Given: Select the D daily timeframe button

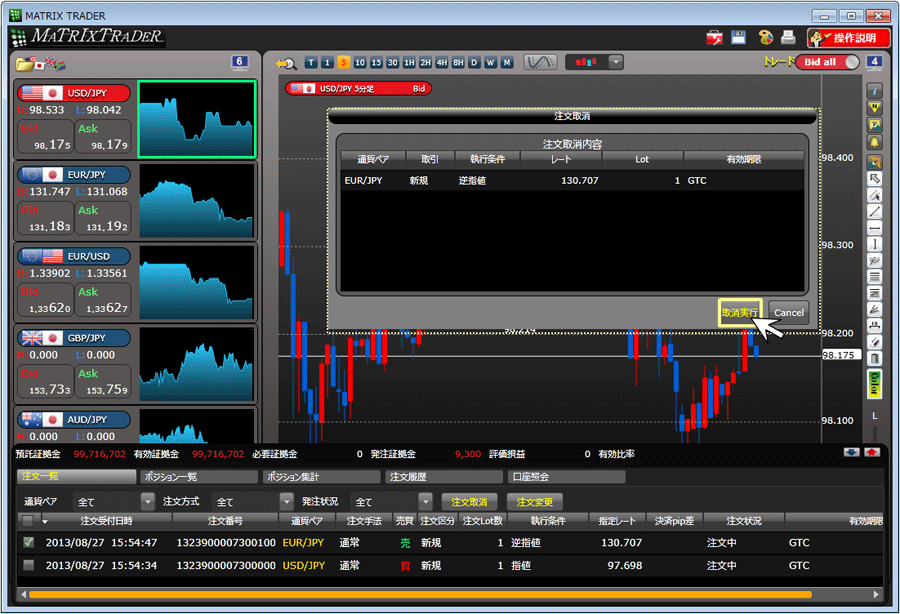Looking at the screenshot, I should (474, 63).
